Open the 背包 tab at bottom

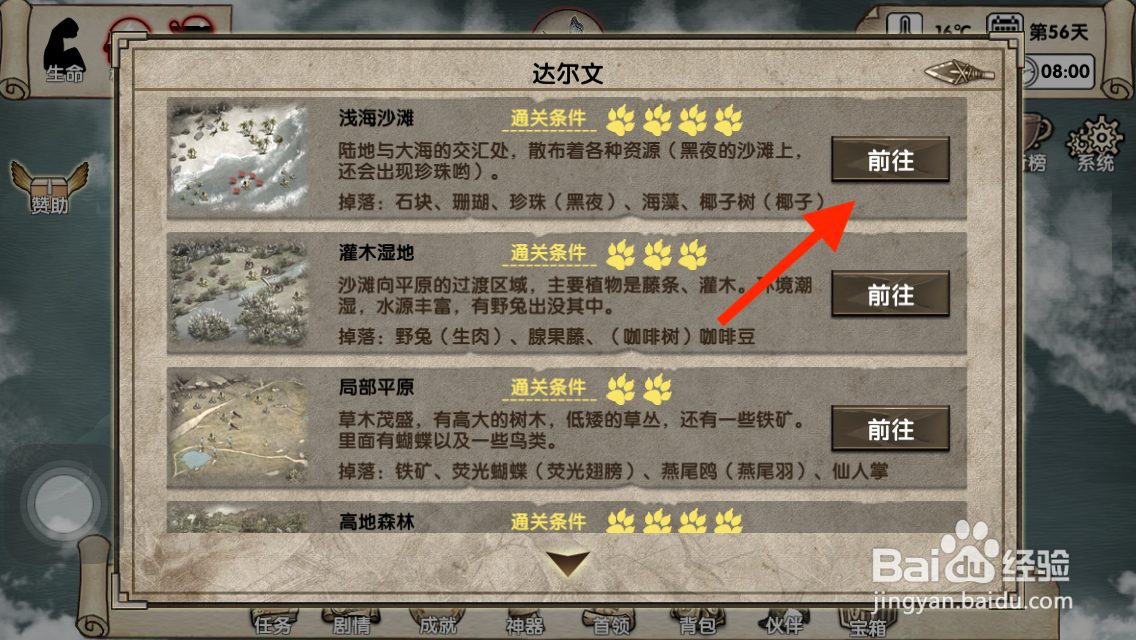(x=697, y=623)
